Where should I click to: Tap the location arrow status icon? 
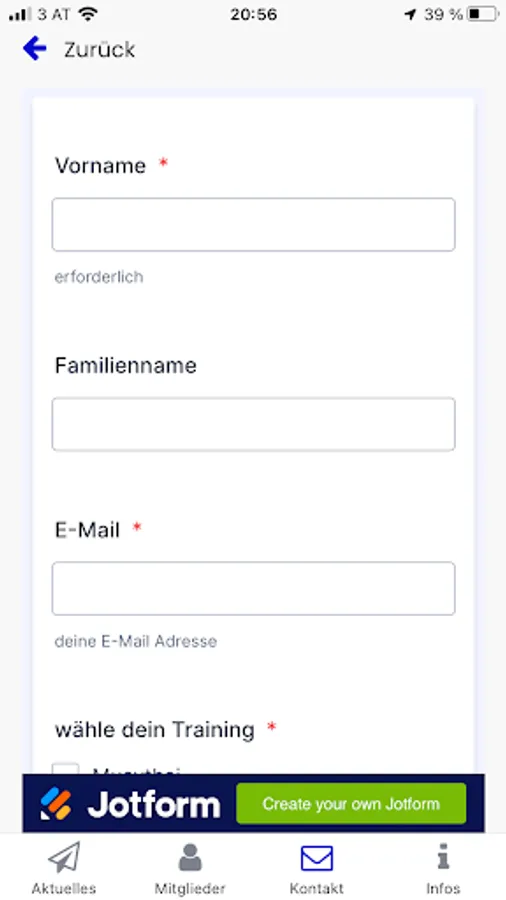coord(410,14)
